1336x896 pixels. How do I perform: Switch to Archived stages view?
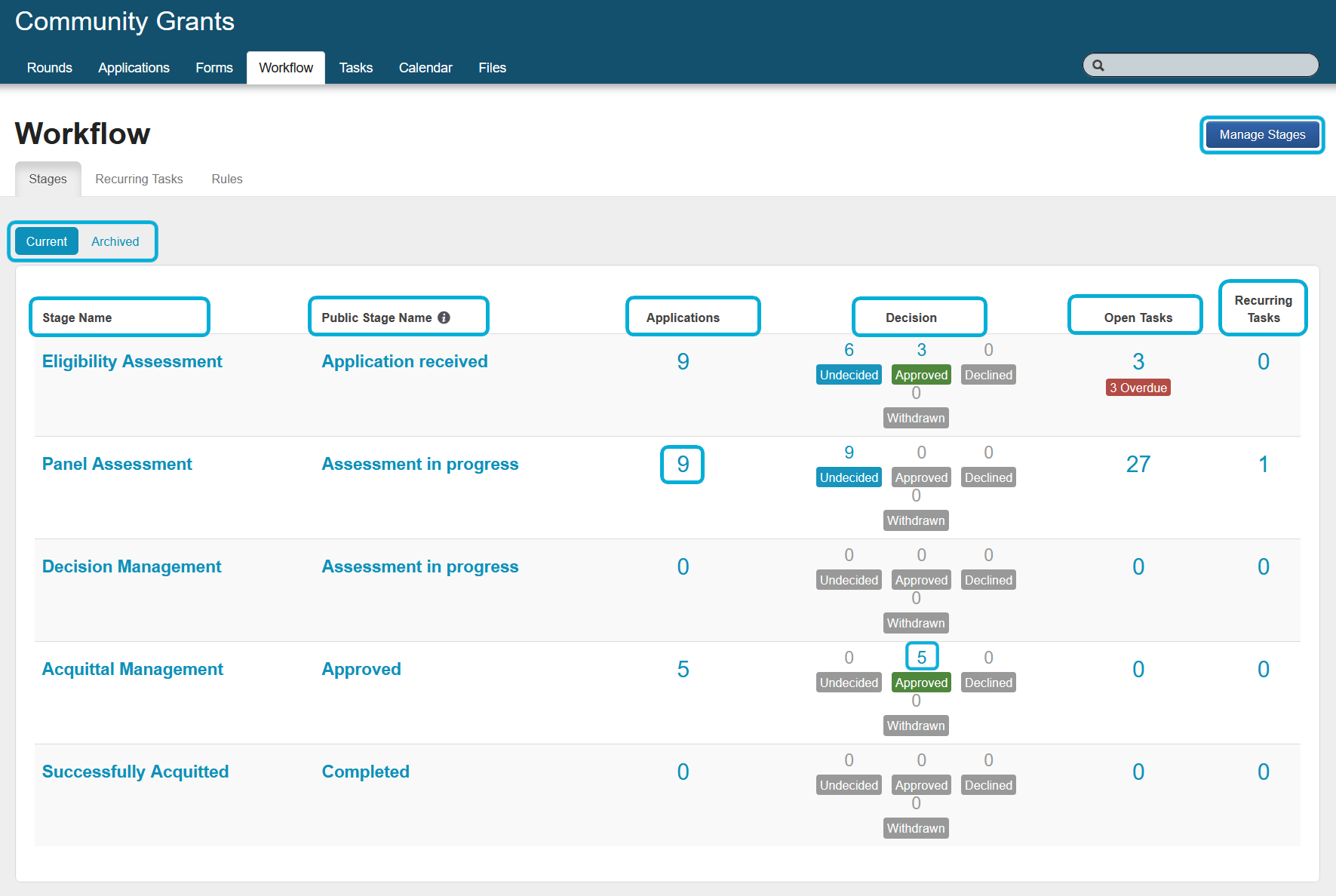115,241
